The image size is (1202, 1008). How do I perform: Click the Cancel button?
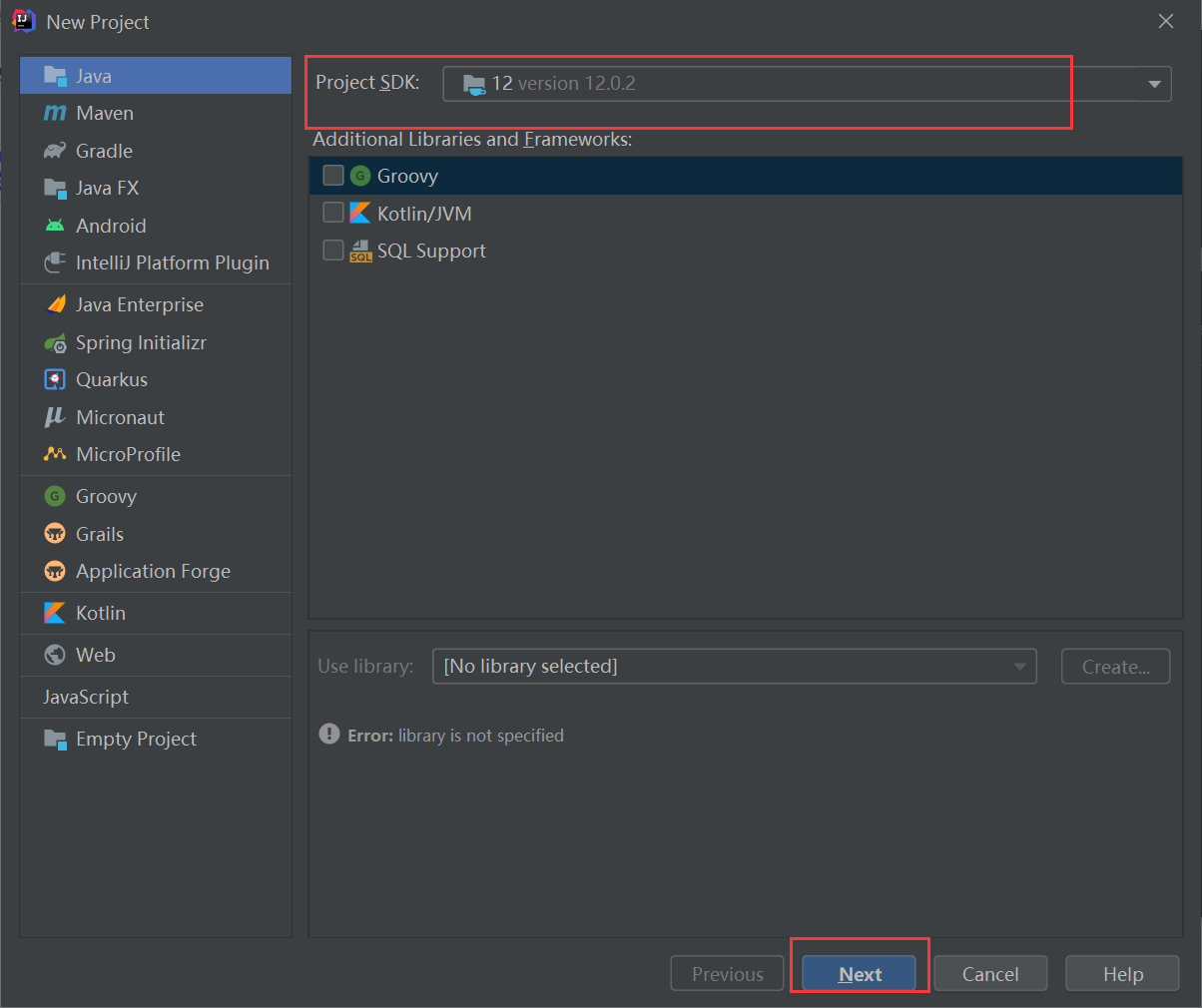coord(990,974)
